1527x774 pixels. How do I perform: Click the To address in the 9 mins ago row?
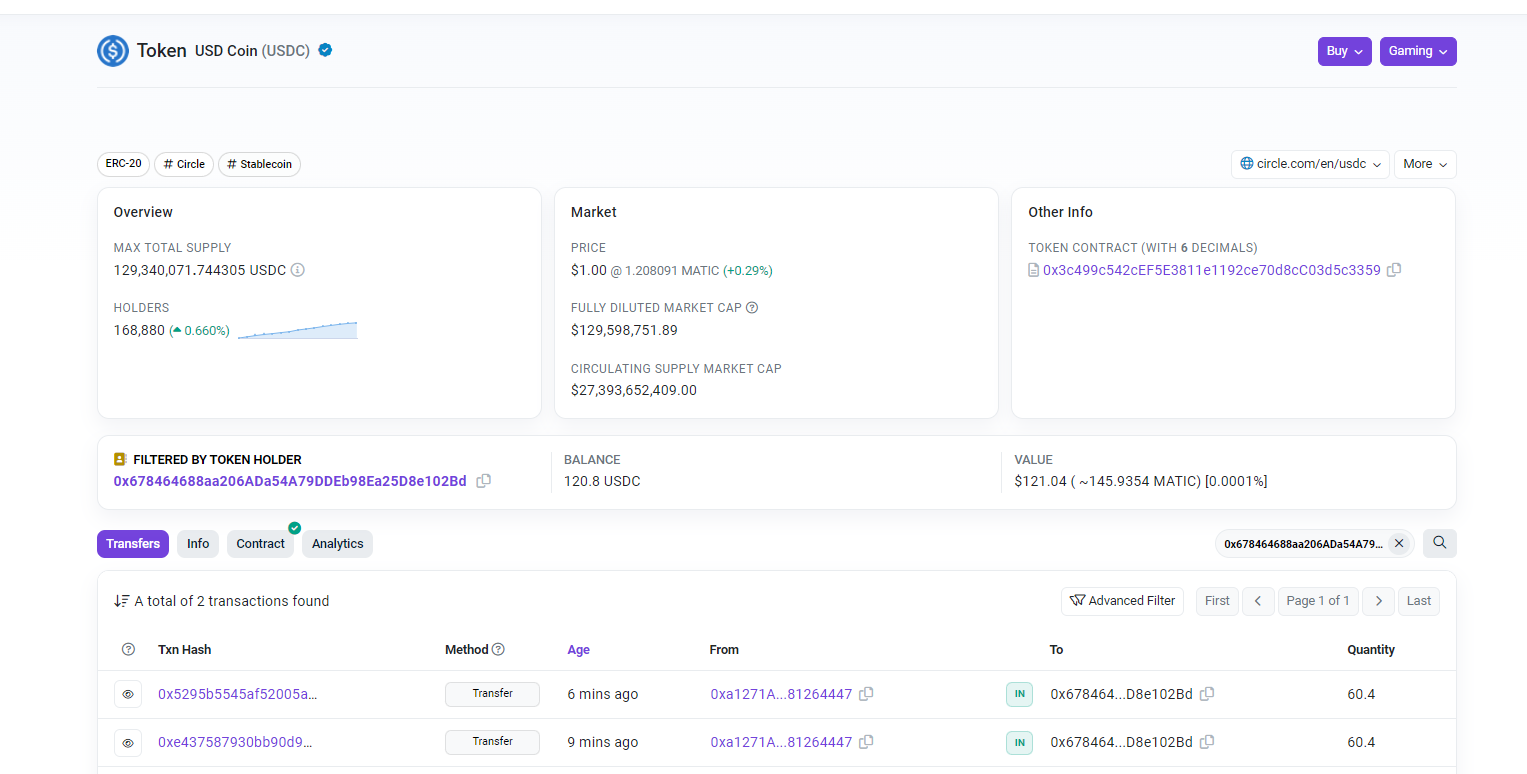coord(1121,742)
